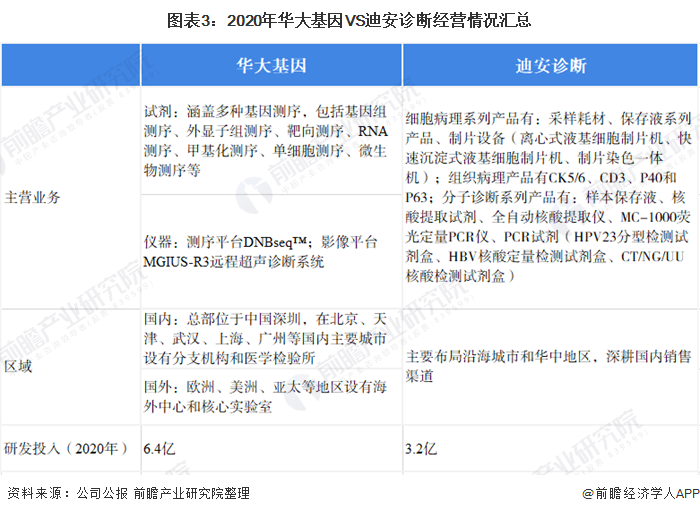Click the 国外 overseas centers description cell

pos(270,395)
